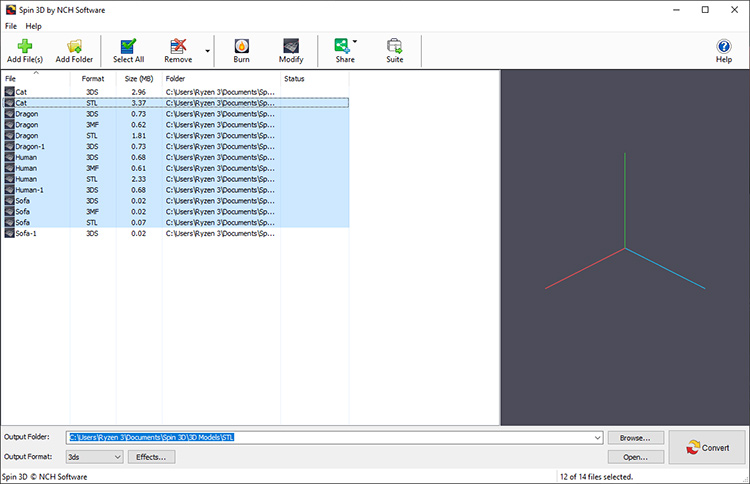
Task: Click the Spin 3D app icon in title bar
Action: tap(11, 10)
